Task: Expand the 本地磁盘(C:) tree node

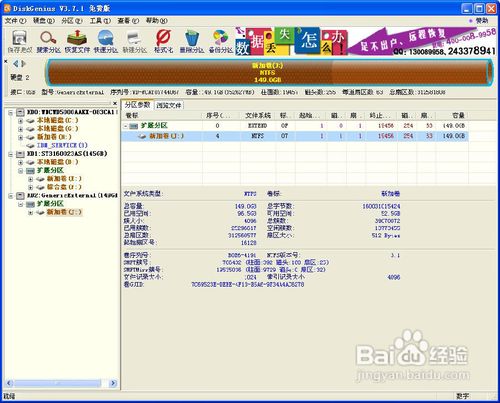Action: coord(21,121)
